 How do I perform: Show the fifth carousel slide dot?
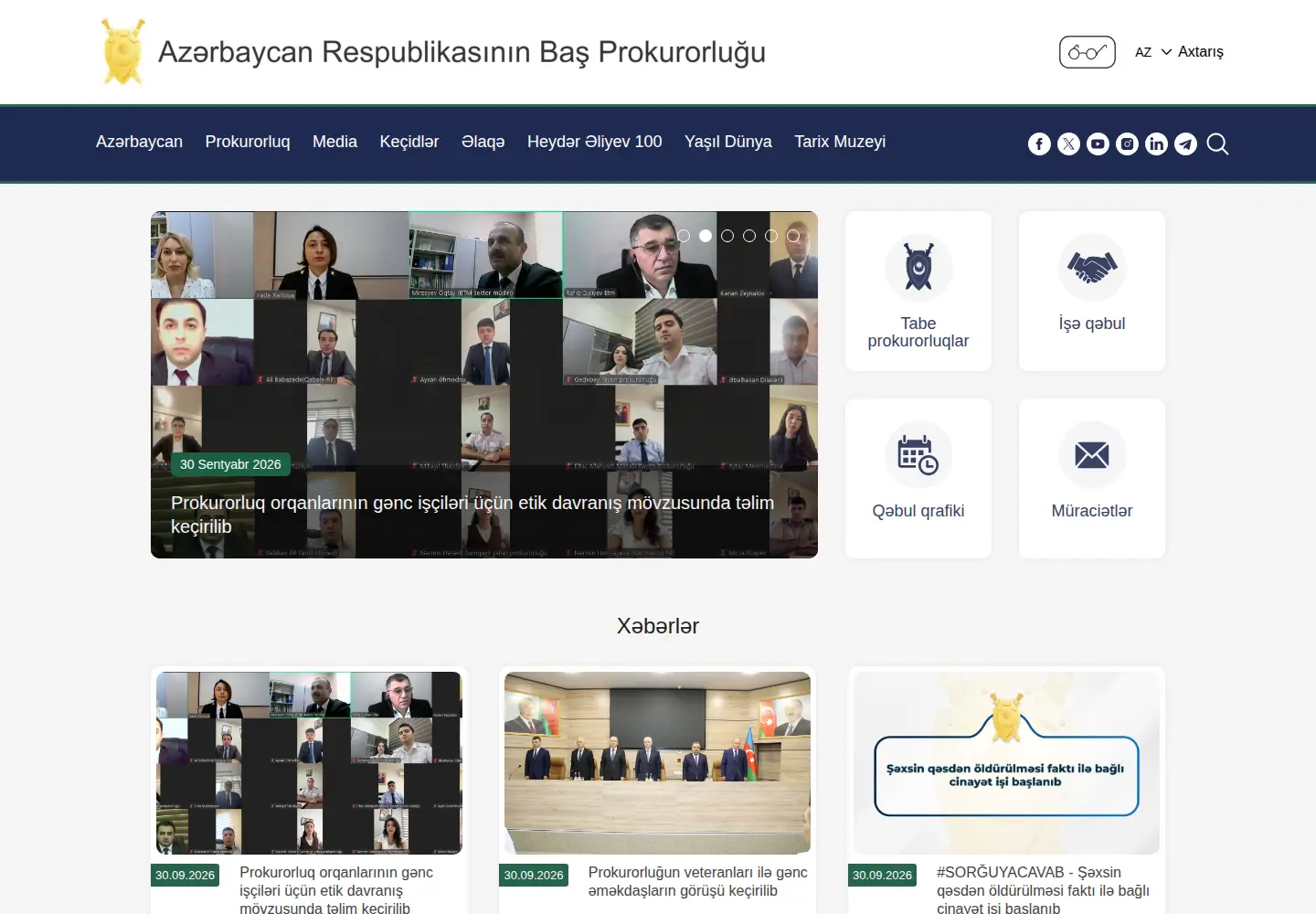click(771, 236)
